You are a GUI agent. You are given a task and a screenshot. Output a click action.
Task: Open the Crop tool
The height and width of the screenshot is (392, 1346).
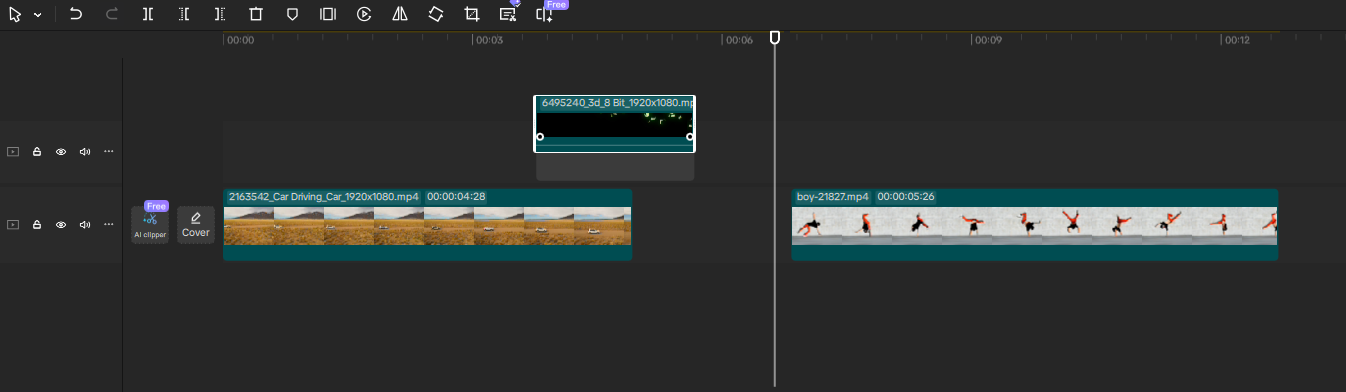click(x=471, y=14)
